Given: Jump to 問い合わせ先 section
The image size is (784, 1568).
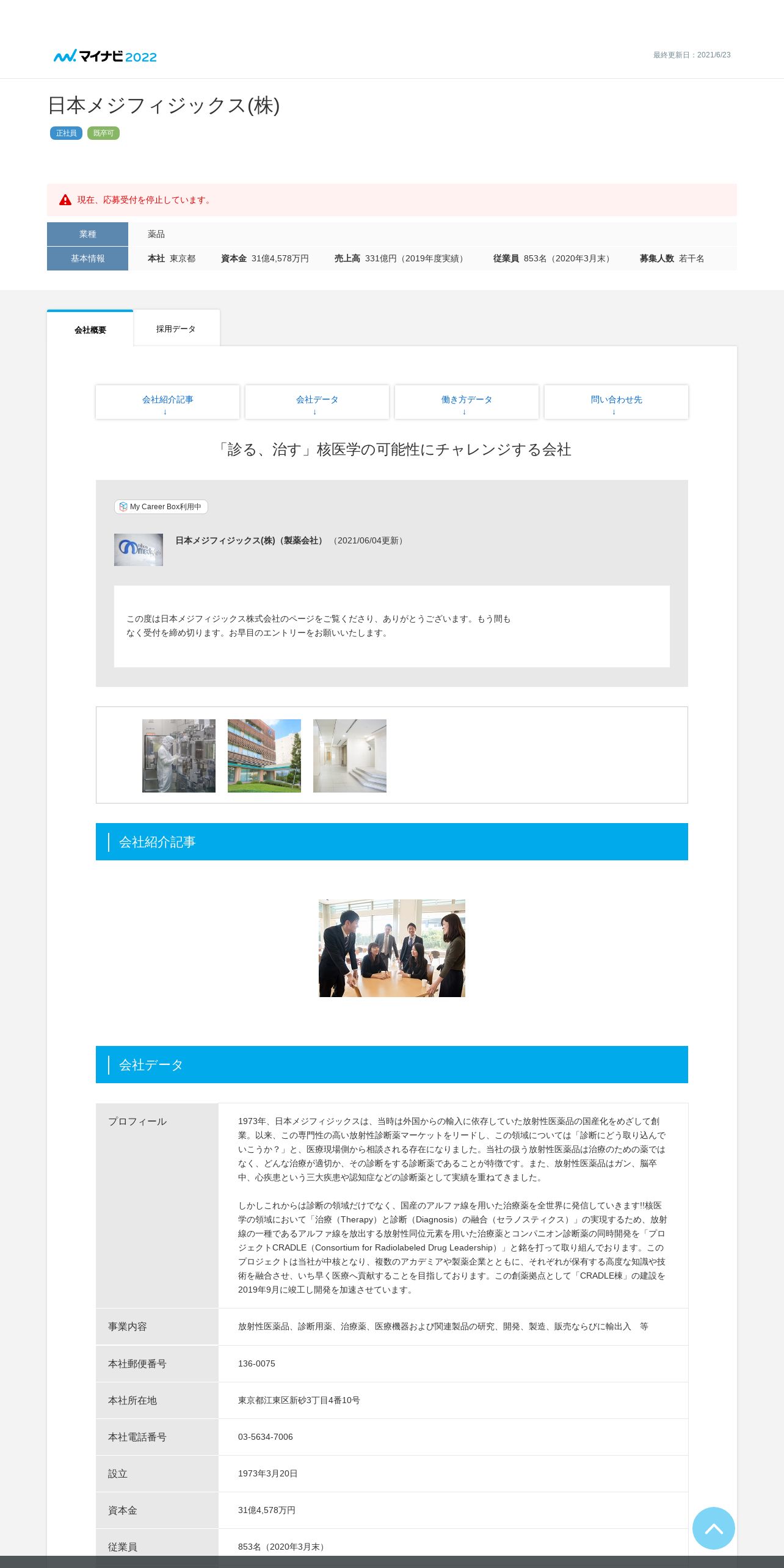Looking at the screenshot, I should [x=616, y=402].
